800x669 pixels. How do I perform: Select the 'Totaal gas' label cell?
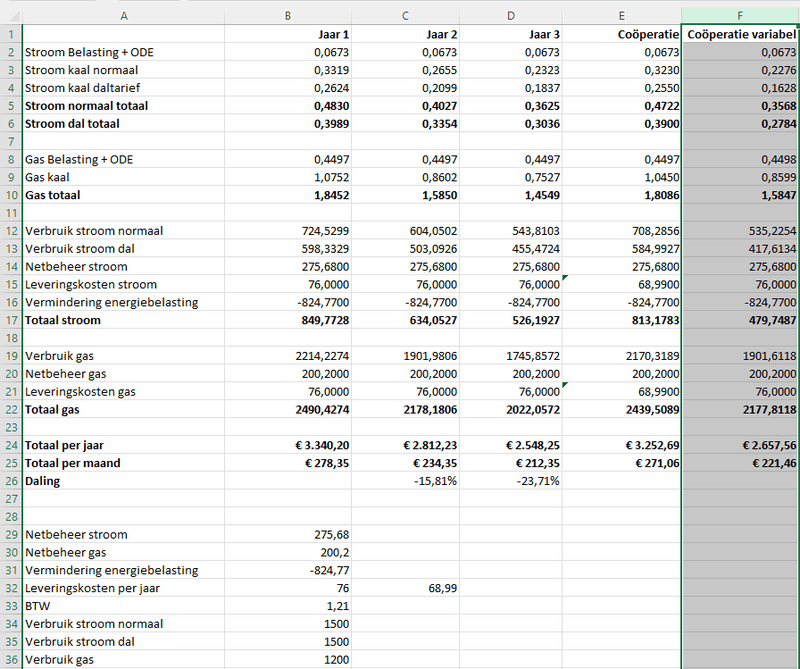(123, 409)
